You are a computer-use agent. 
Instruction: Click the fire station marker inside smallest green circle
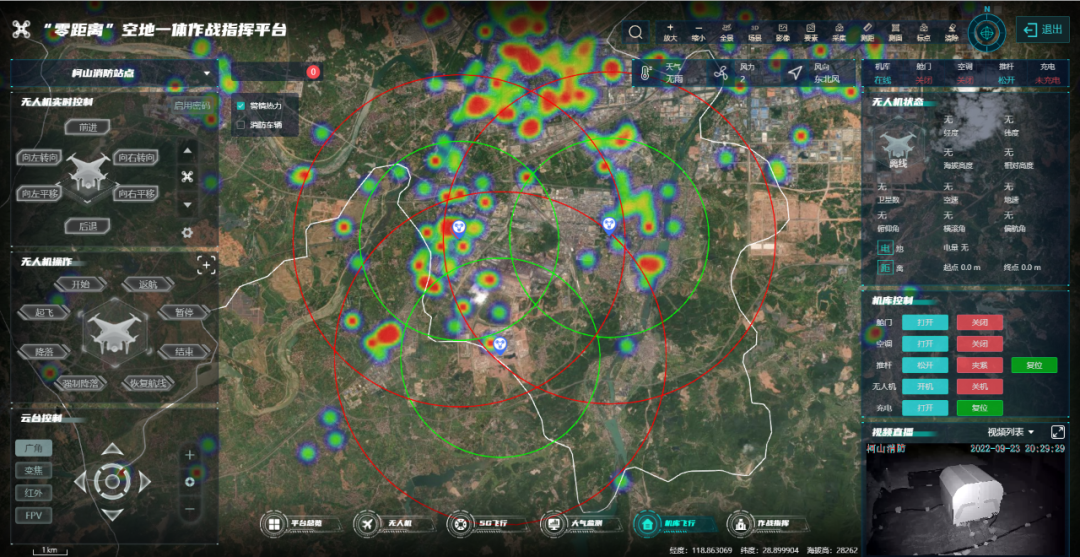pyautogui.click(x=500, y=343)
